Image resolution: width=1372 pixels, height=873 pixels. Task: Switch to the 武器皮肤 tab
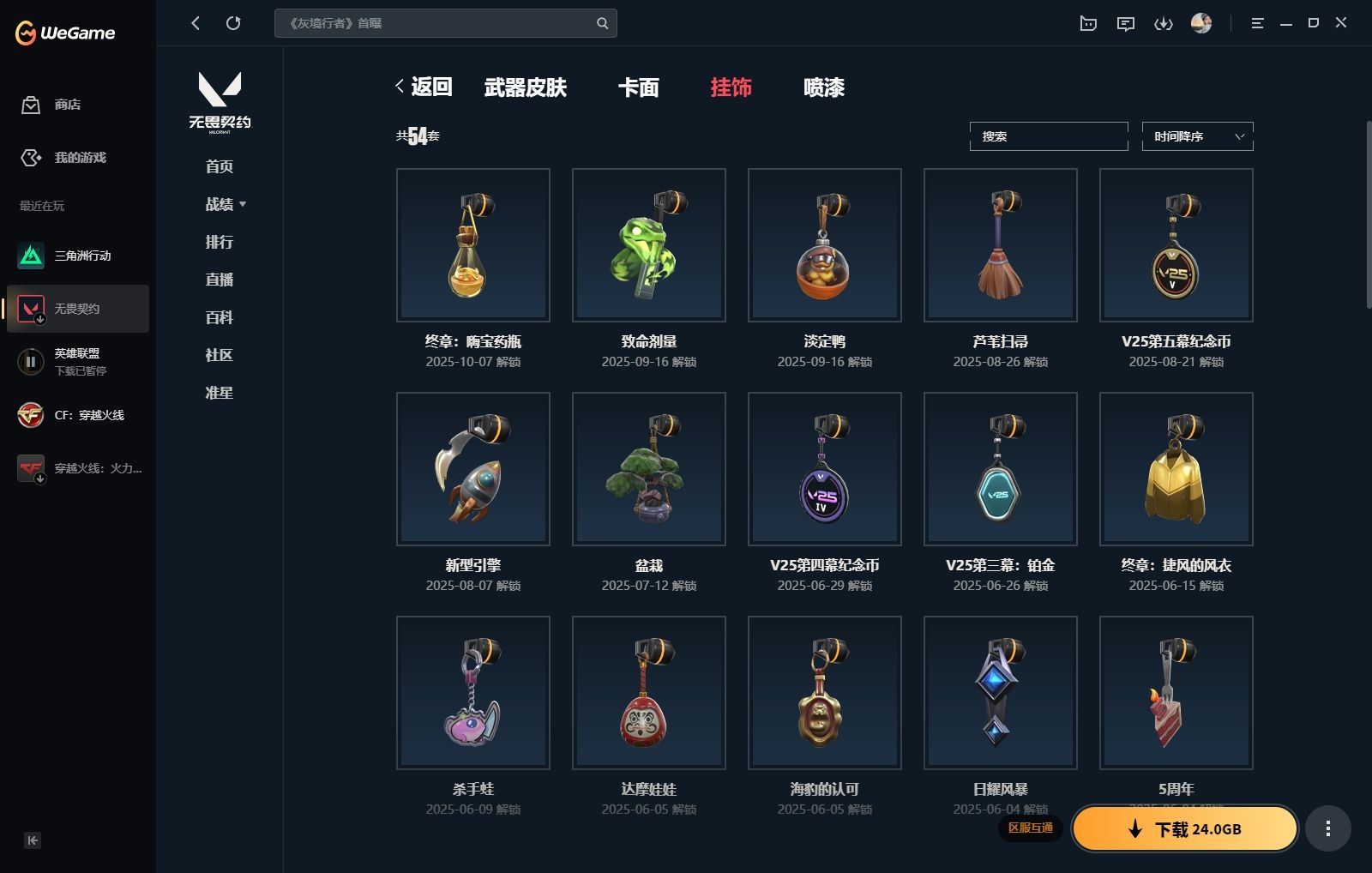pos(526,87)
